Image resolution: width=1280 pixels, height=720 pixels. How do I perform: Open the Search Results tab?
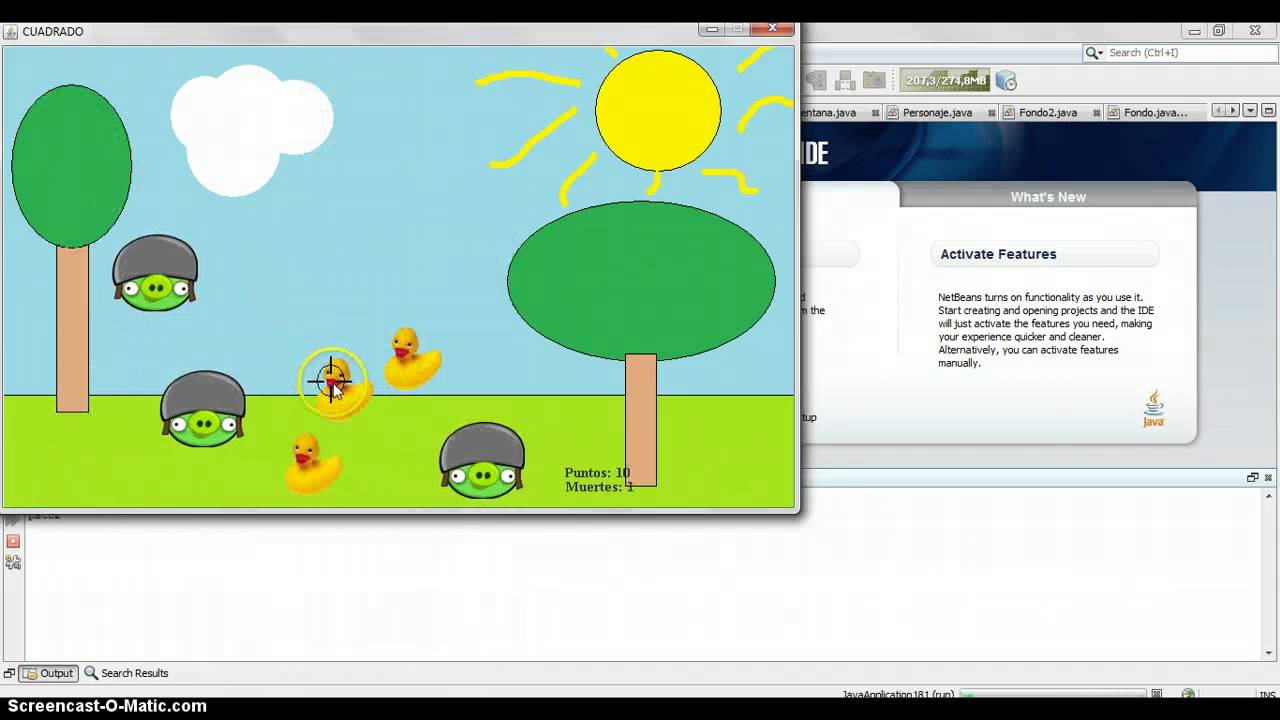point(126,673)
